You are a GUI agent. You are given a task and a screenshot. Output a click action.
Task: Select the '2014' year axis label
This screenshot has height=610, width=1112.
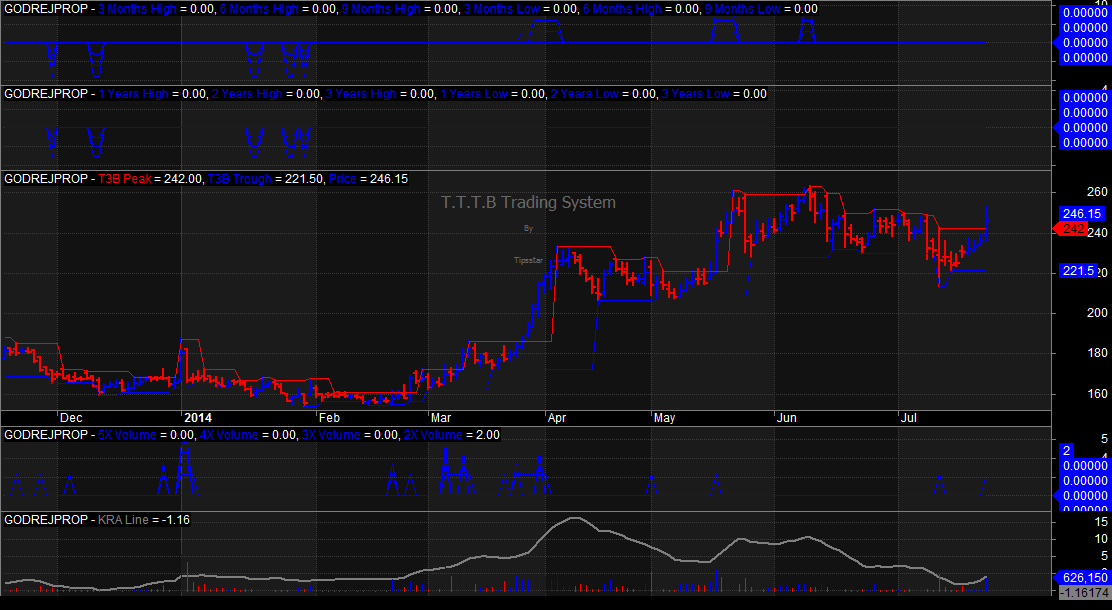198,418
